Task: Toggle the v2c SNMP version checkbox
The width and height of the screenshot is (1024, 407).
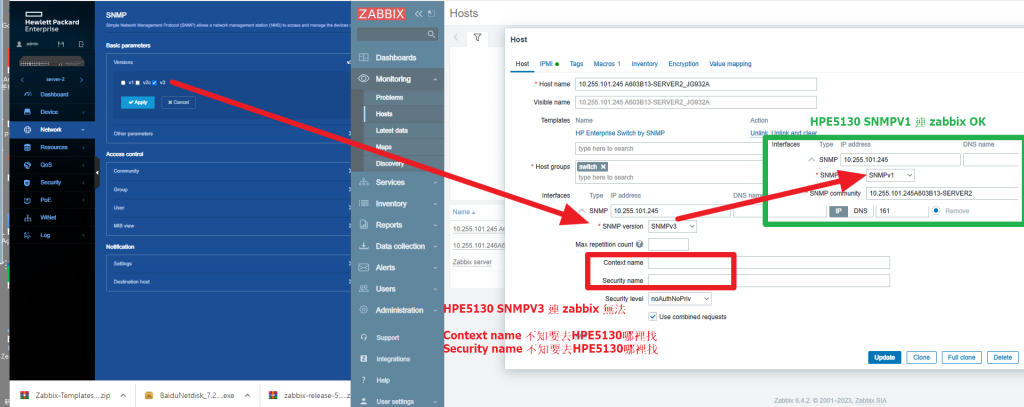Action: (x=138, y=83)
